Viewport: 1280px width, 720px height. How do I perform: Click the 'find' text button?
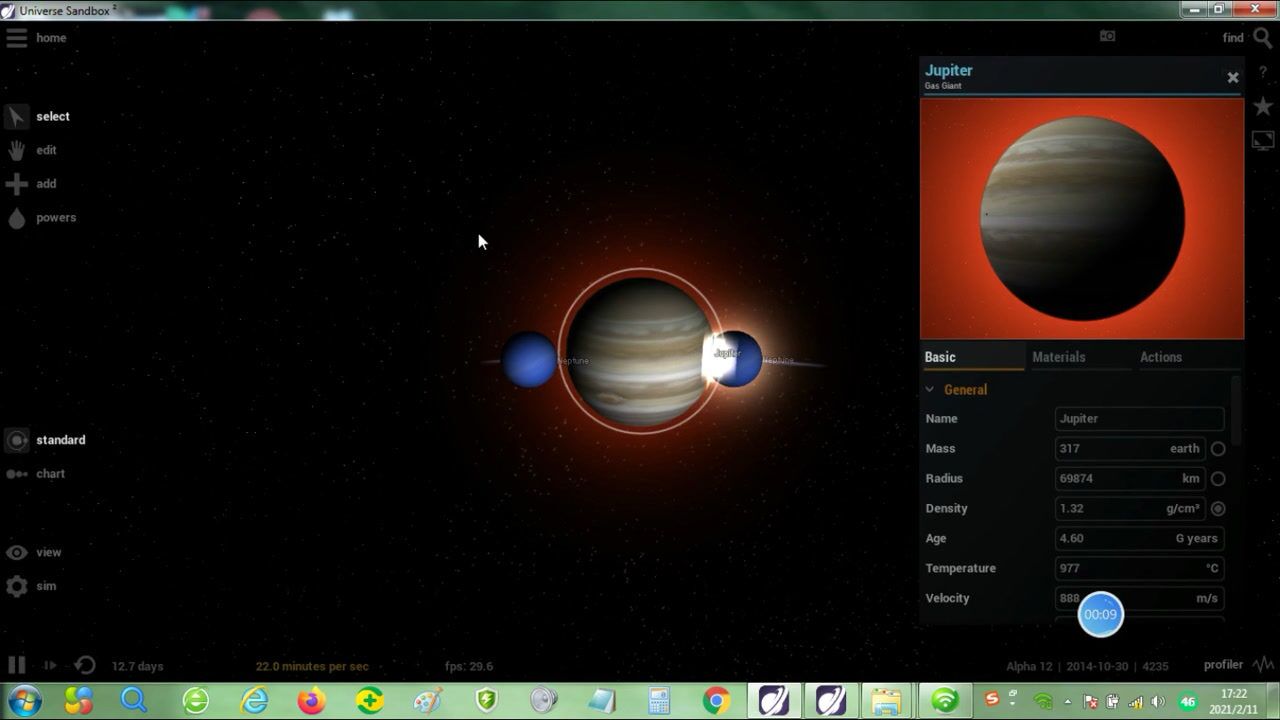tap(1233, 38)
